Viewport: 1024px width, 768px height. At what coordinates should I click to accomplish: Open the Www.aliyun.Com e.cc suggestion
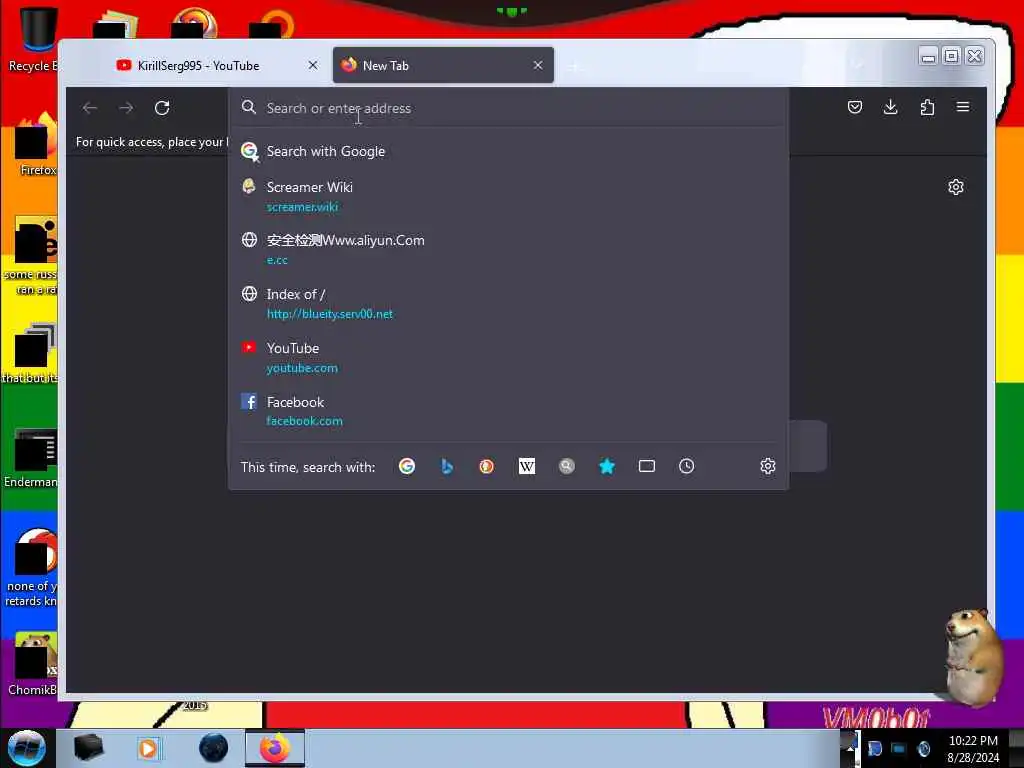pos(508,249)
